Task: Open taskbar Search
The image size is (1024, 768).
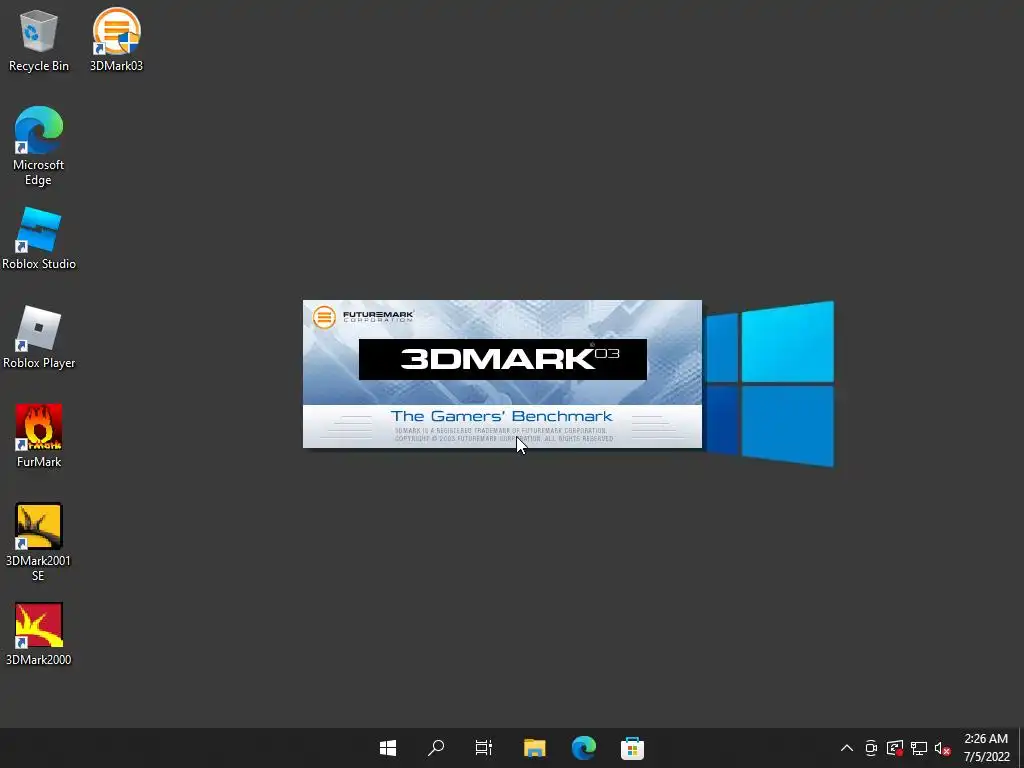Action: coord(436,748)
